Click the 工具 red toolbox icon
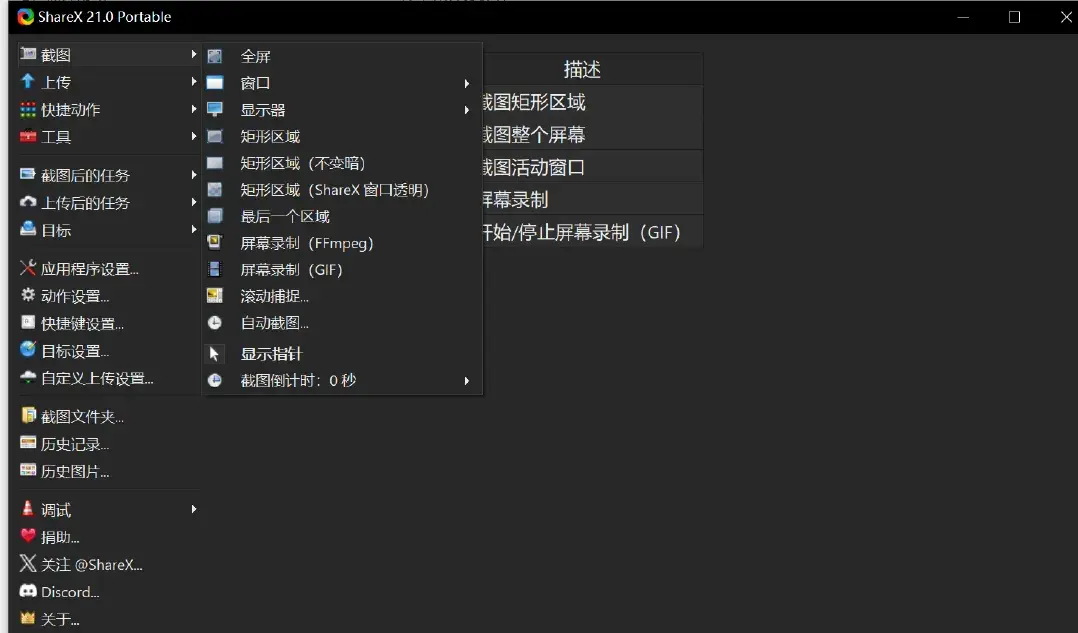 pyautogui.click(x=28, y=136)
